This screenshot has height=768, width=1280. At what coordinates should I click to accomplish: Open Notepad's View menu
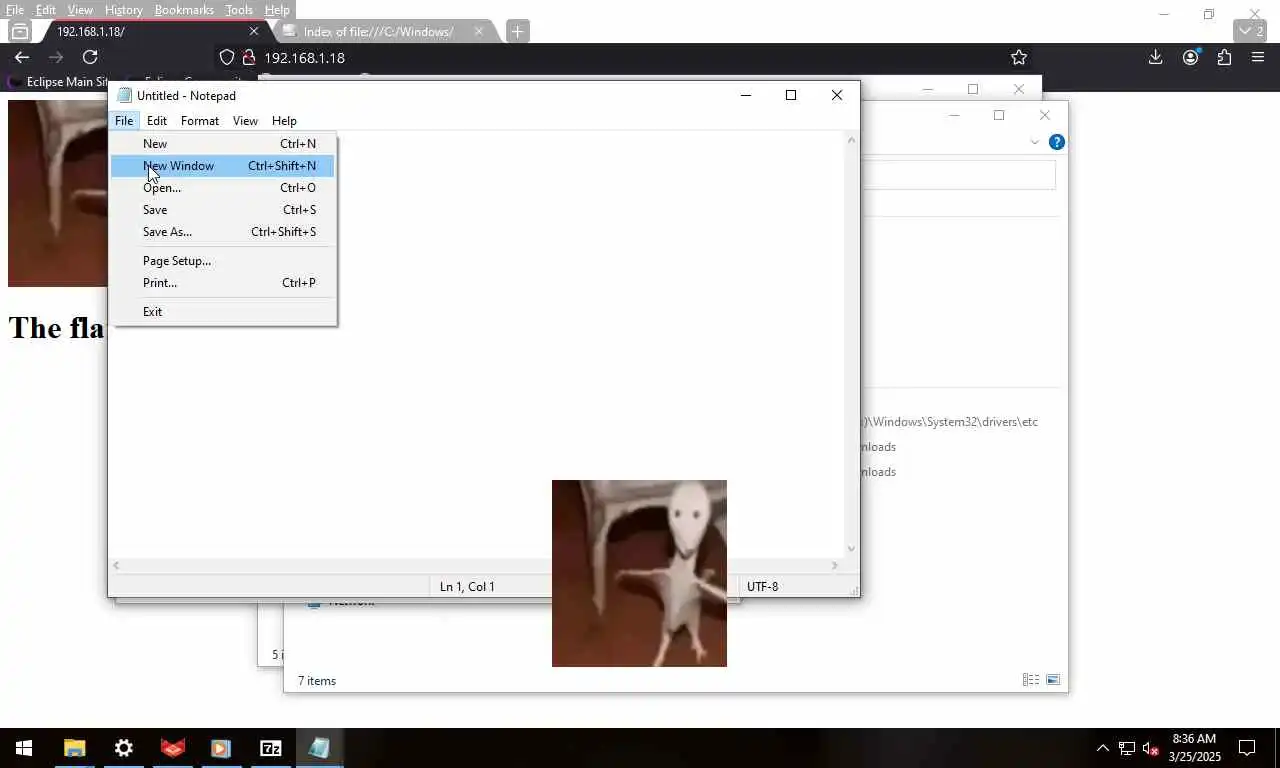point(245,121)
